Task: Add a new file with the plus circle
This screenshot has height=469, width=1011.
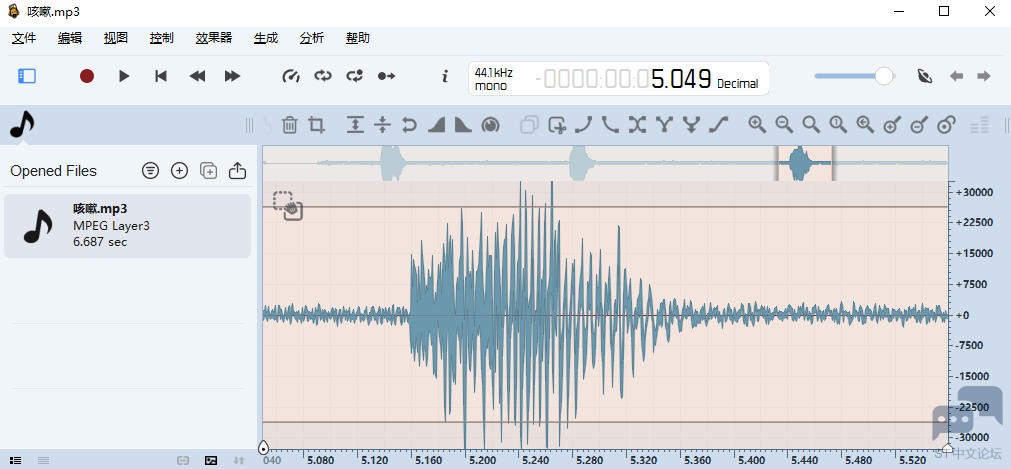Action: tap(179, 171)
